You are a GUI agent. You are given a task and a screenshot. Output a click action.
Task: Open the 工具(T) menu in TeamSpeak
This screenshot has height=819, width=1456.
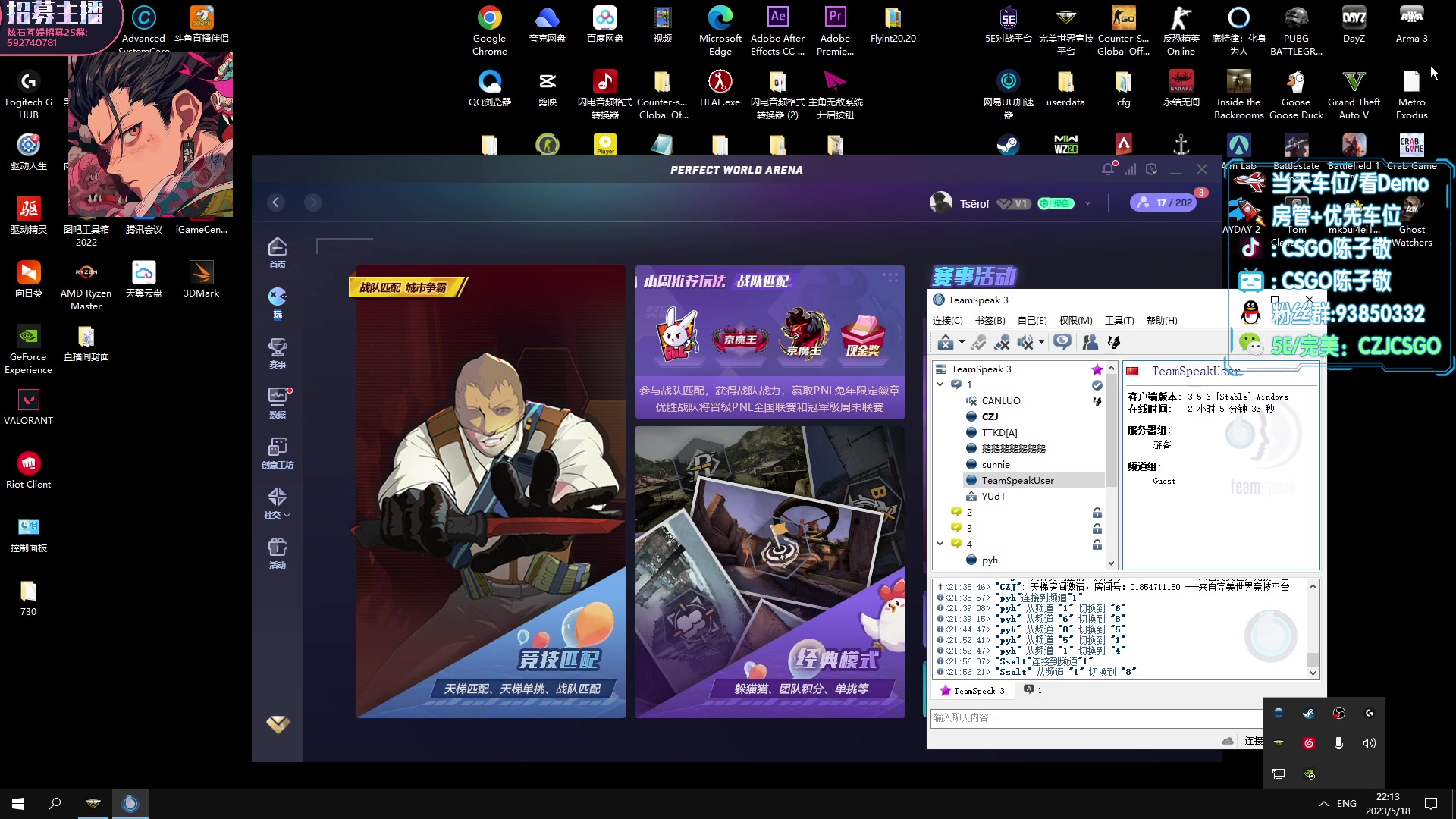pyautogui.click(x=1119, y=321)
